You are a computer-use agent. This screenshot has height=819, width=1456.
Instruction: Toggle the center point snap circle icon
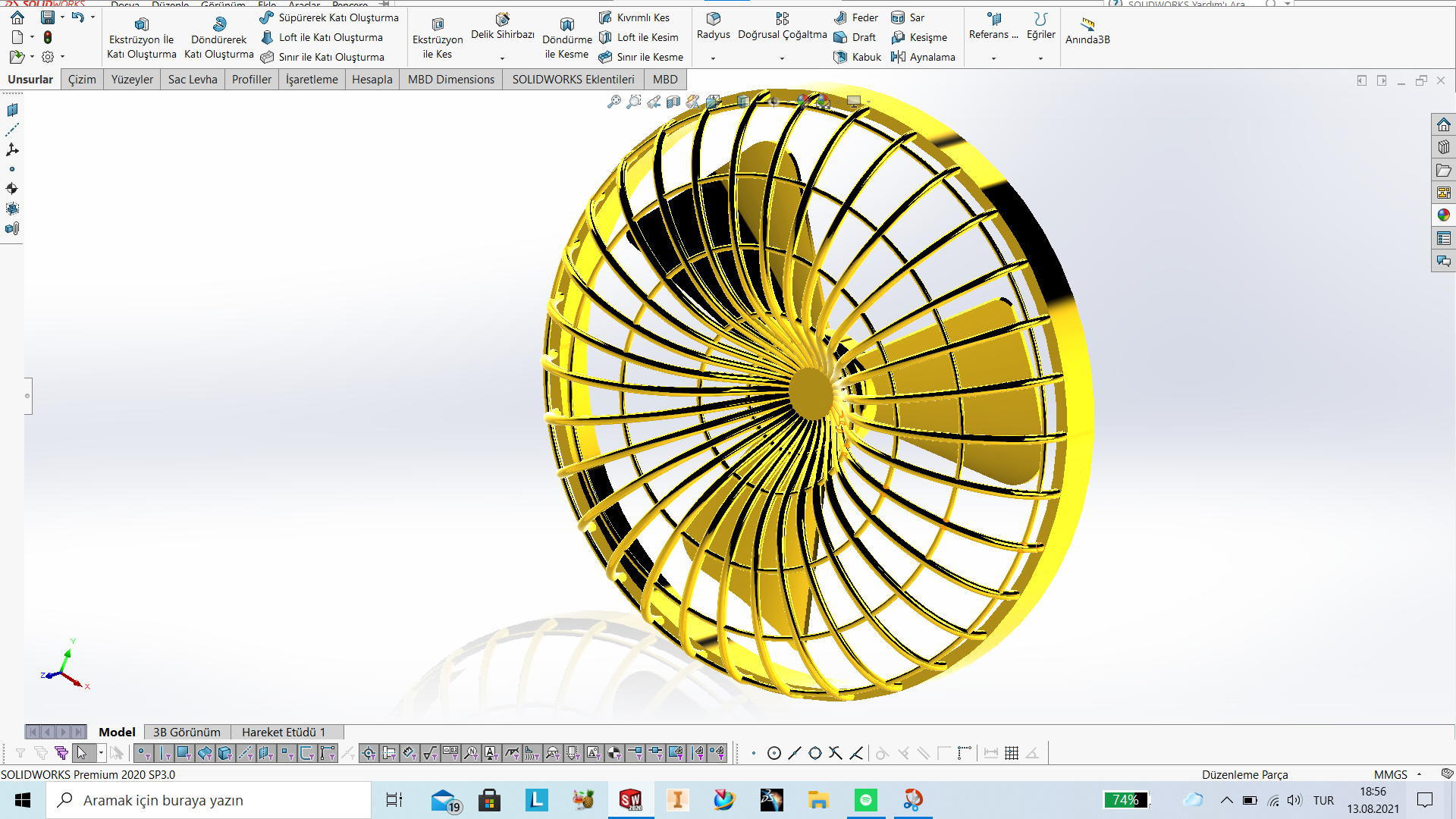[774, 753]
